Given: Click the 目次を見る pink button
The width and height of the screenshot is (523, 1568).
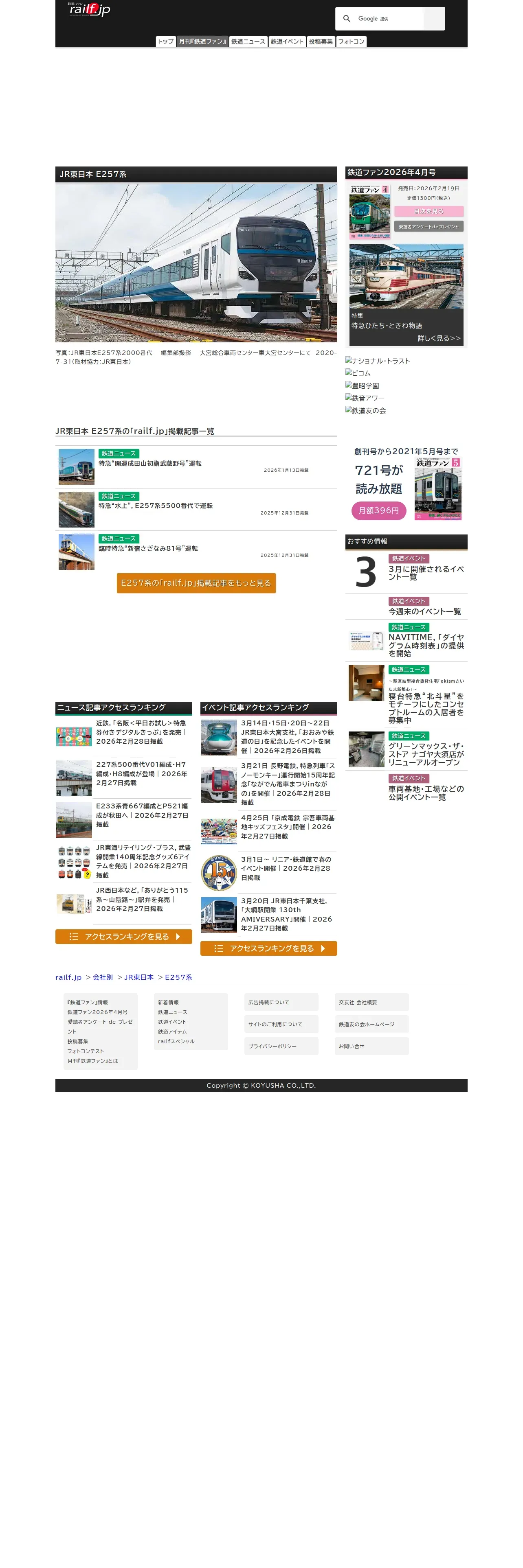Looking at the screenshot, I should 429,211.
